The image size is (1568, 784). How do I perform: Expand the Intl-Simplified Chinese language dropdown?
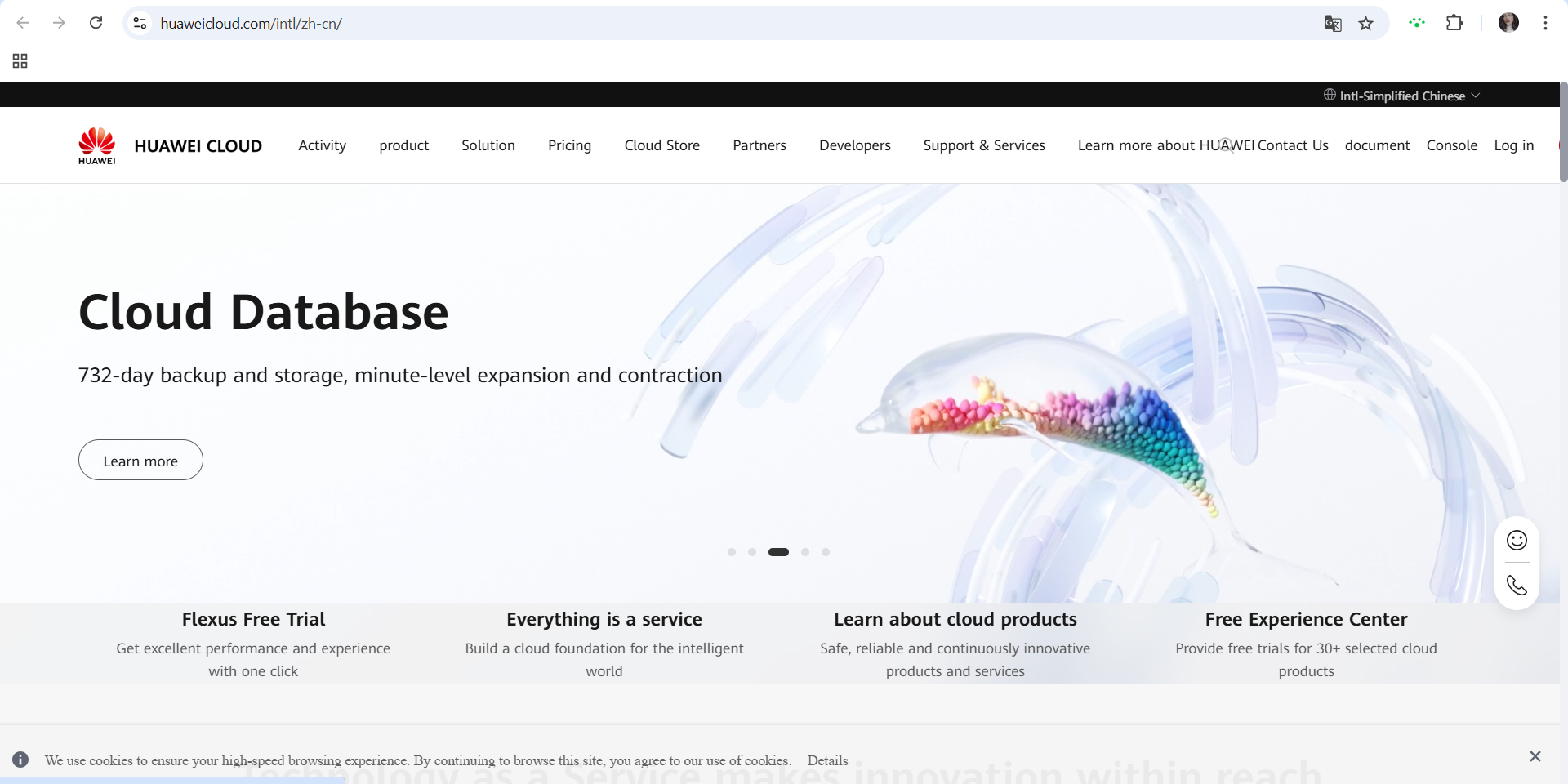click(1401, 96)
